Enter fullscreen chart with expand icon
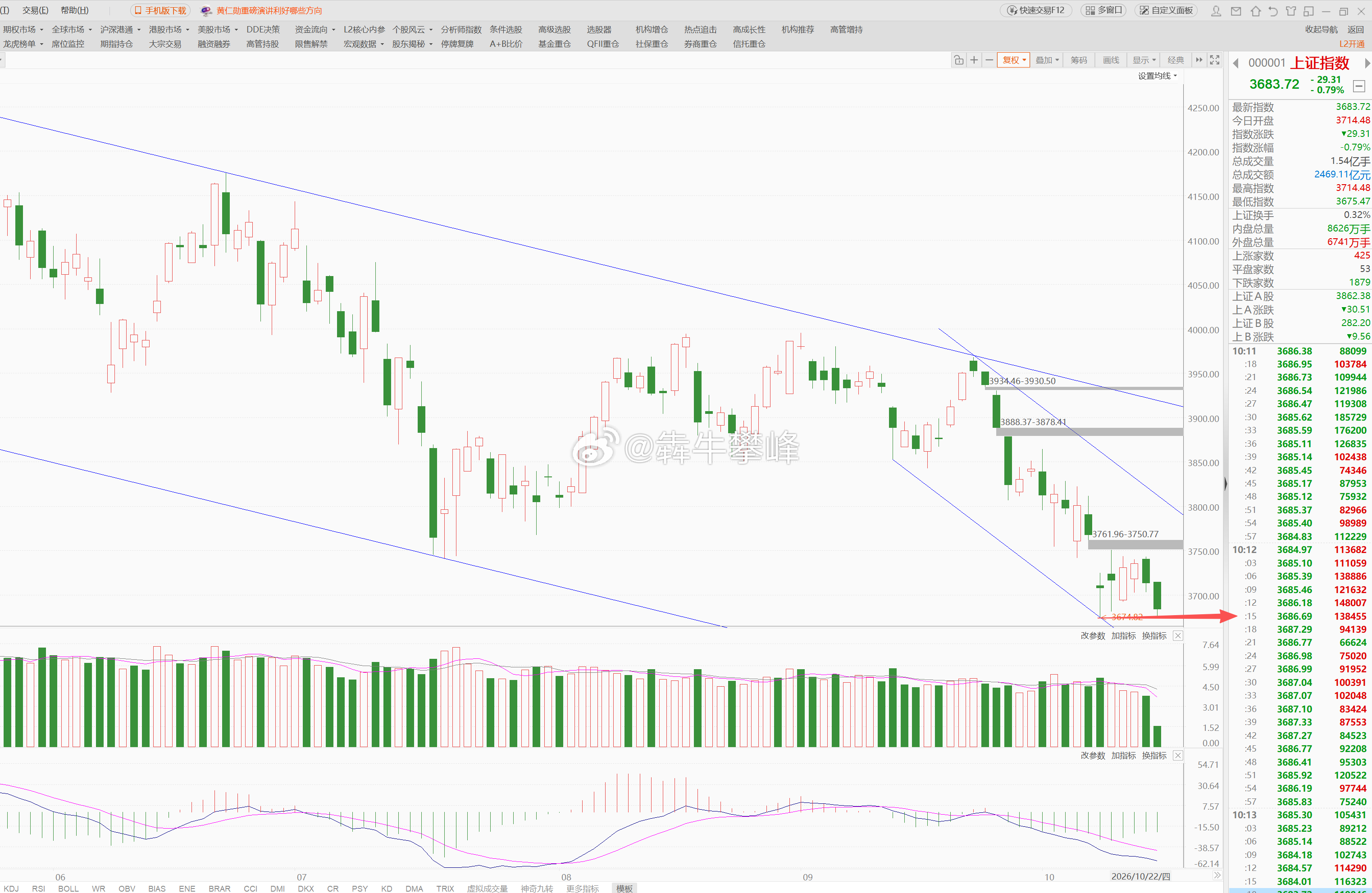Viewport: 1372px width, 893px height. click(x=1215, y=60)
